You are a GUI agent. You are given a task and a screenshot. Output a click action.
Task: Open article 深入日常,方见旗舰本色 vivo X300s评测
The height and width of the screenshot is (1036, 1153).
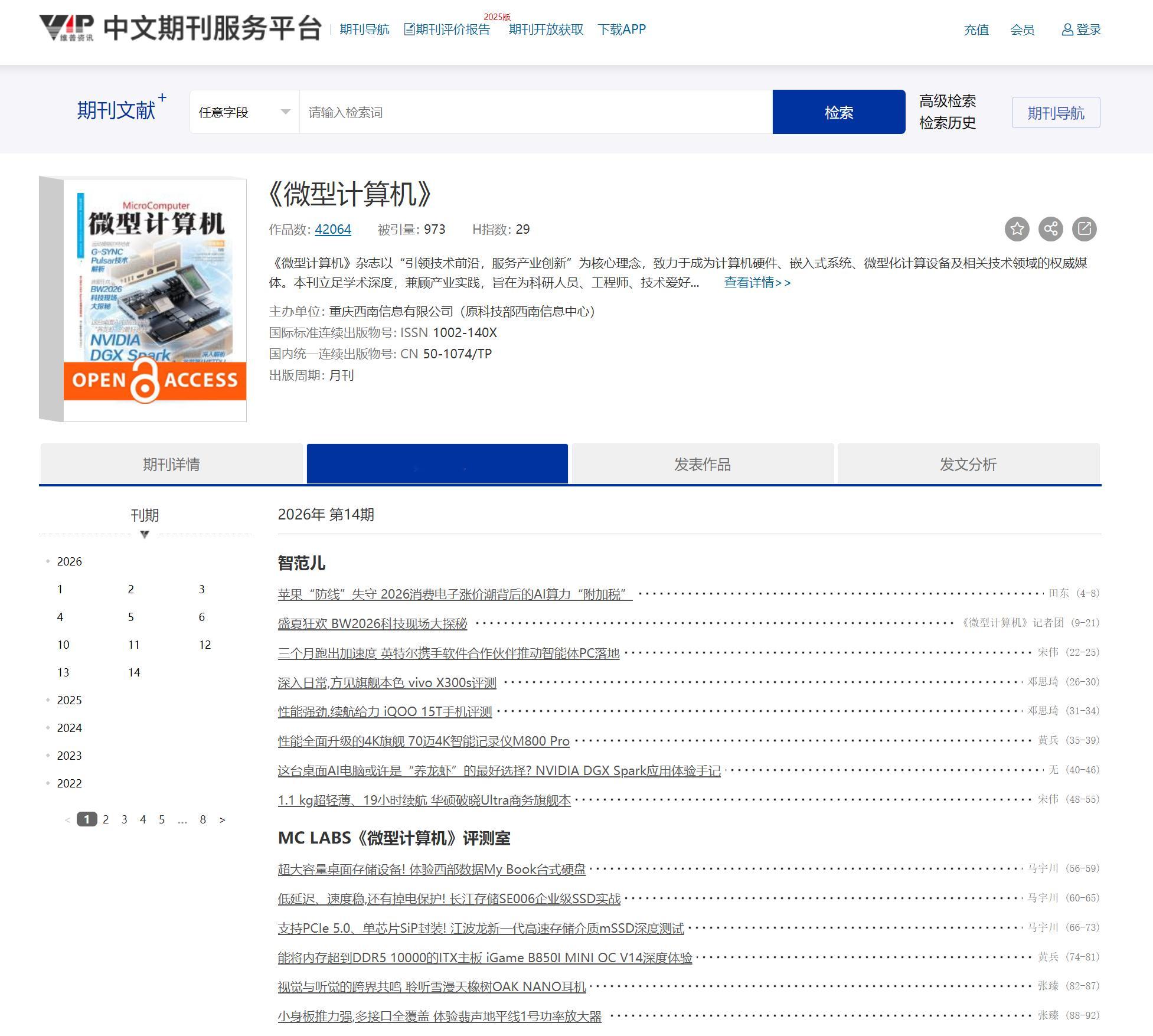[387, 682]
